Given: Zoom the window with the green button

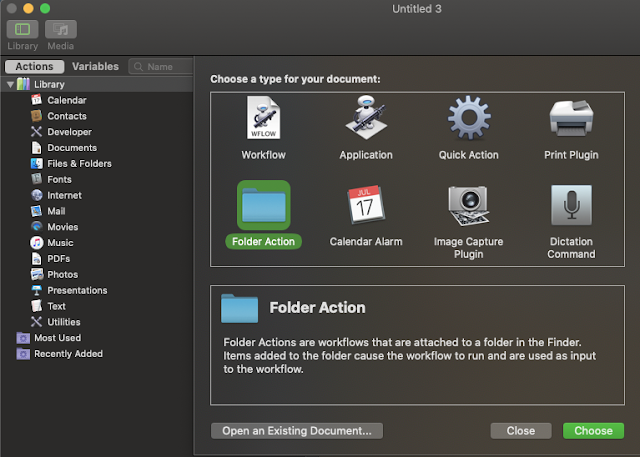Looking at the screenshot, I should (45, 8).
